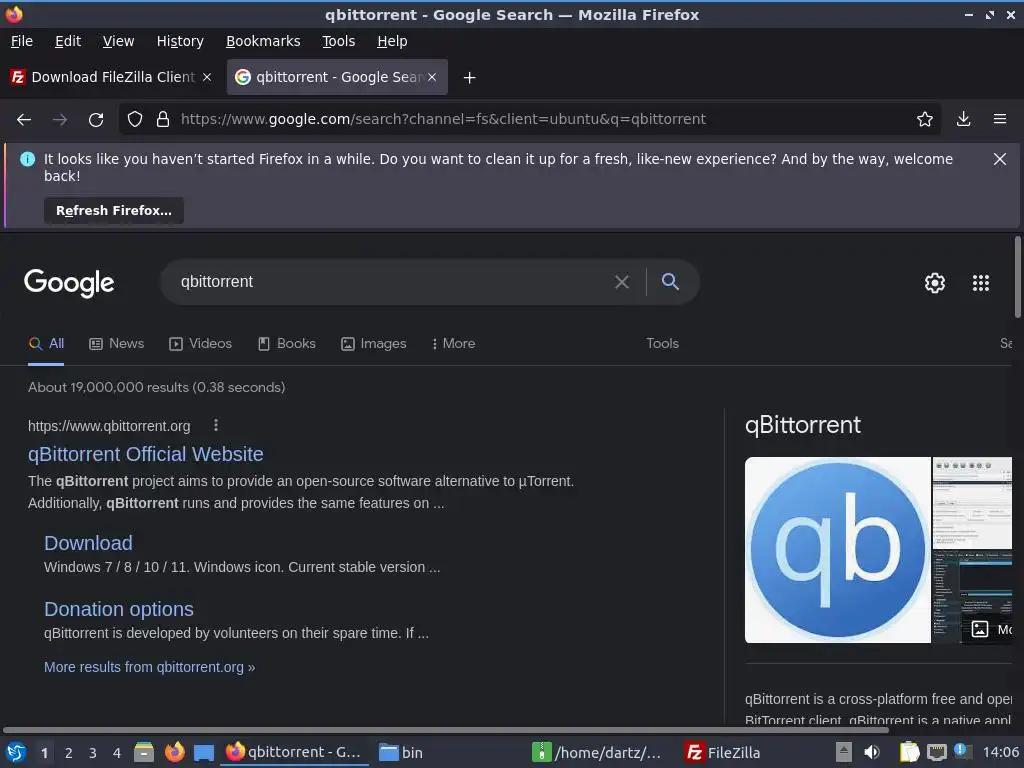The height and width of the screenshot is (768, 1024).
Task: Launch the file manager from the panel
Action: pos(144,752)
